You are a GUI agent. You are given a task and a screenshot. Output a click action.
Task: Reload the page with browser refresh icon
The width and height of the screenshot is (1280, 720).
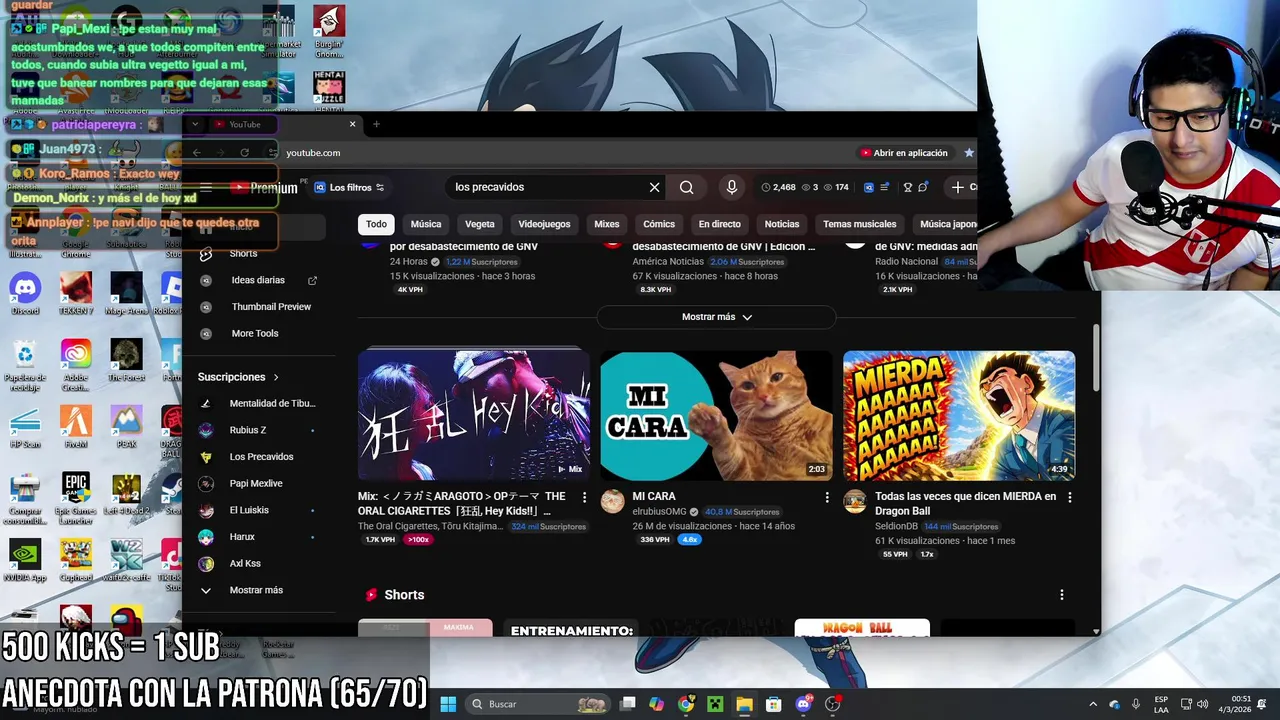tap(244, 153)
